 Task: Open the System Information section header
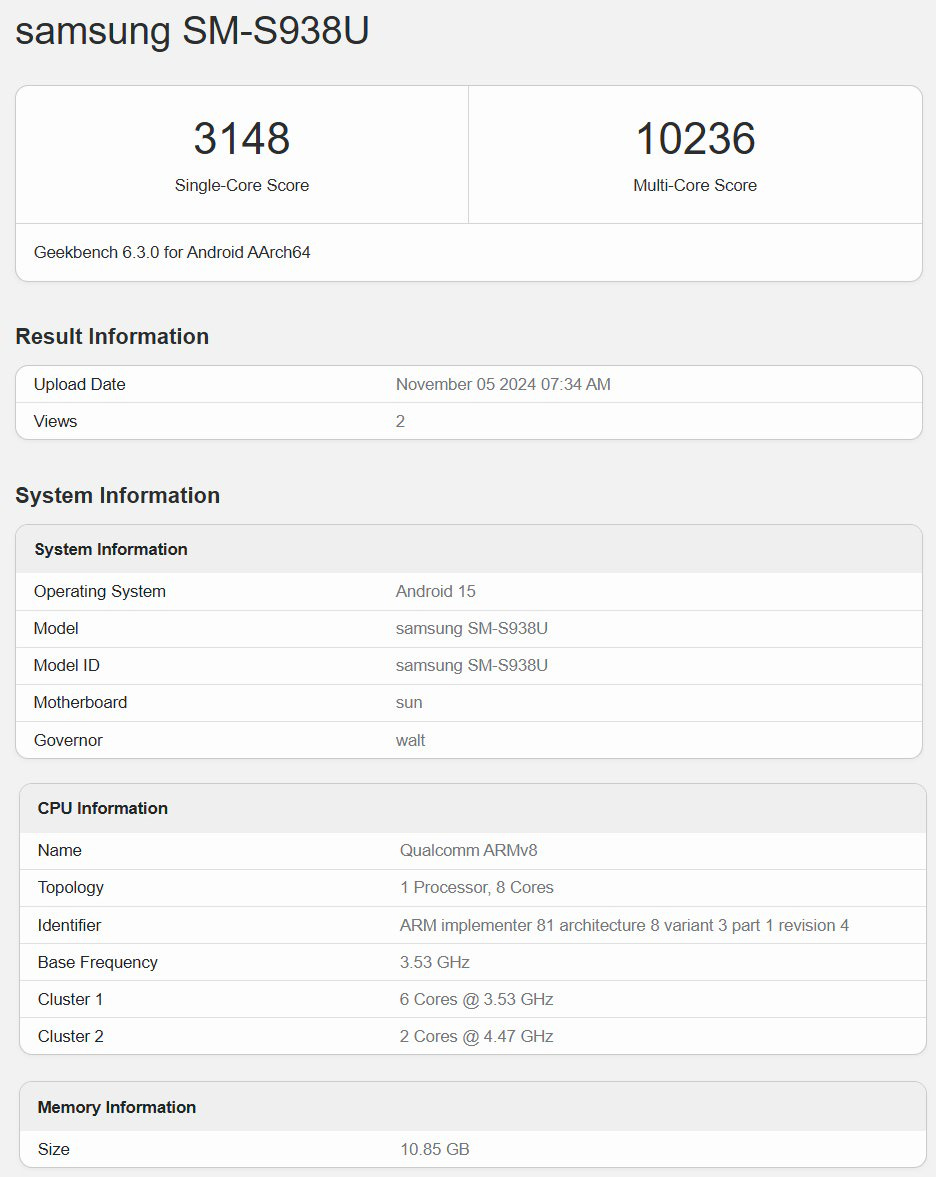[x=118, y=495]
